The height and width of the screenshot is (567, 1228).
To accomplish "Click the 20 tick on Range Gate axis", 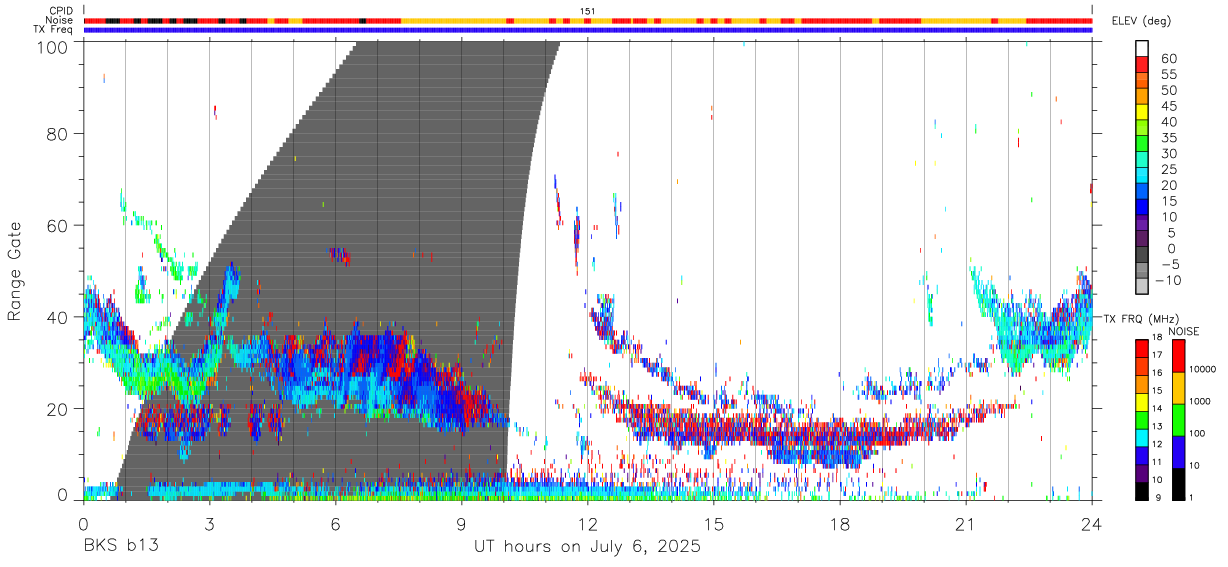I will (59, 409).
